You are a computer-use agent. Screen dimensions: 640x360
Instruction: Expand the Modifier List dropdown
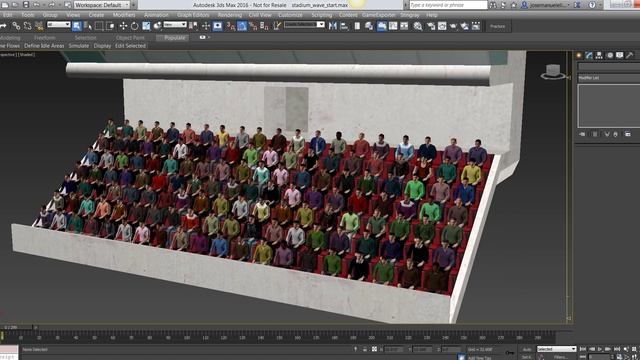tap(609, 78)
